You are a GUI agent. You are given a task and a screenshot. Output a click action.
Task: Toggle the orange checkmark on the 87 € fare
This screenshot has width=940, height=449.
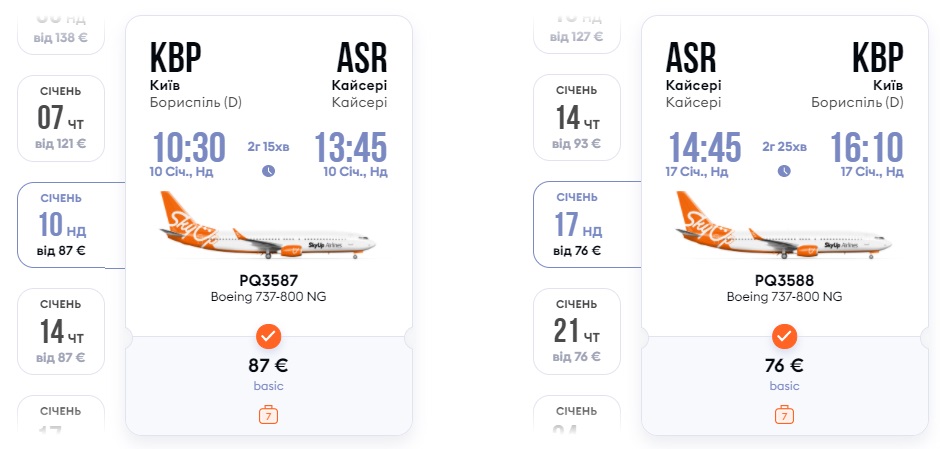268,335
